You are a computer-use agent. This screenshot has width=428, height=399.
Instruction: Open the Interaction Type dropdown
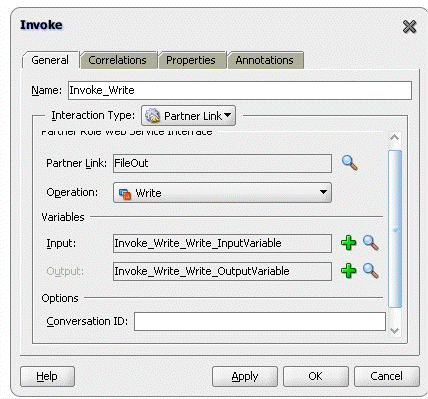click(189, 116)
